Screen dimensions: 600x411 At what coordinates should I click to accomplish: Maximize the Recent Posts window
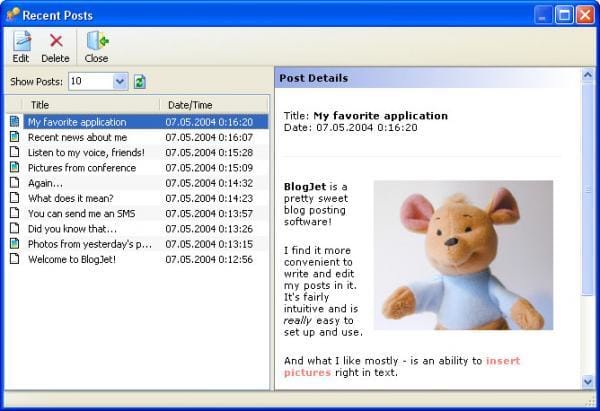click(564, 15)
